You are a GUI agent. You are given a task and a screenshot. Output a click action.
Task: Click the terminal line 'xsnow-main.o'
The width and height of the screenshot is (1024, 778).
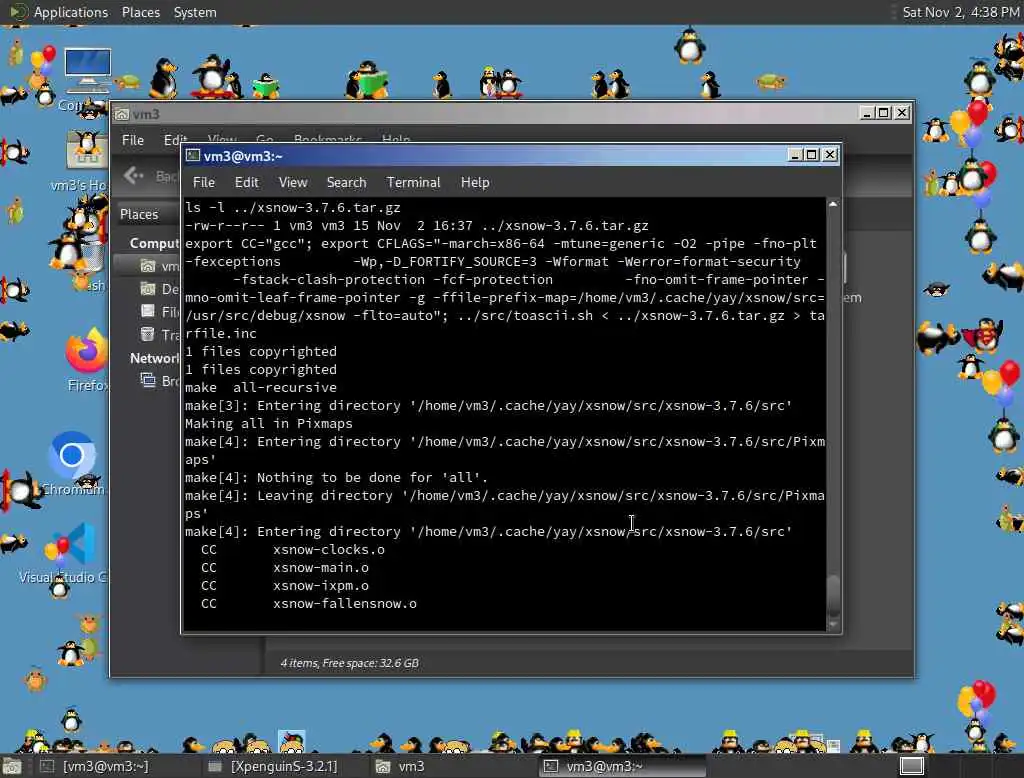(321, 568)
